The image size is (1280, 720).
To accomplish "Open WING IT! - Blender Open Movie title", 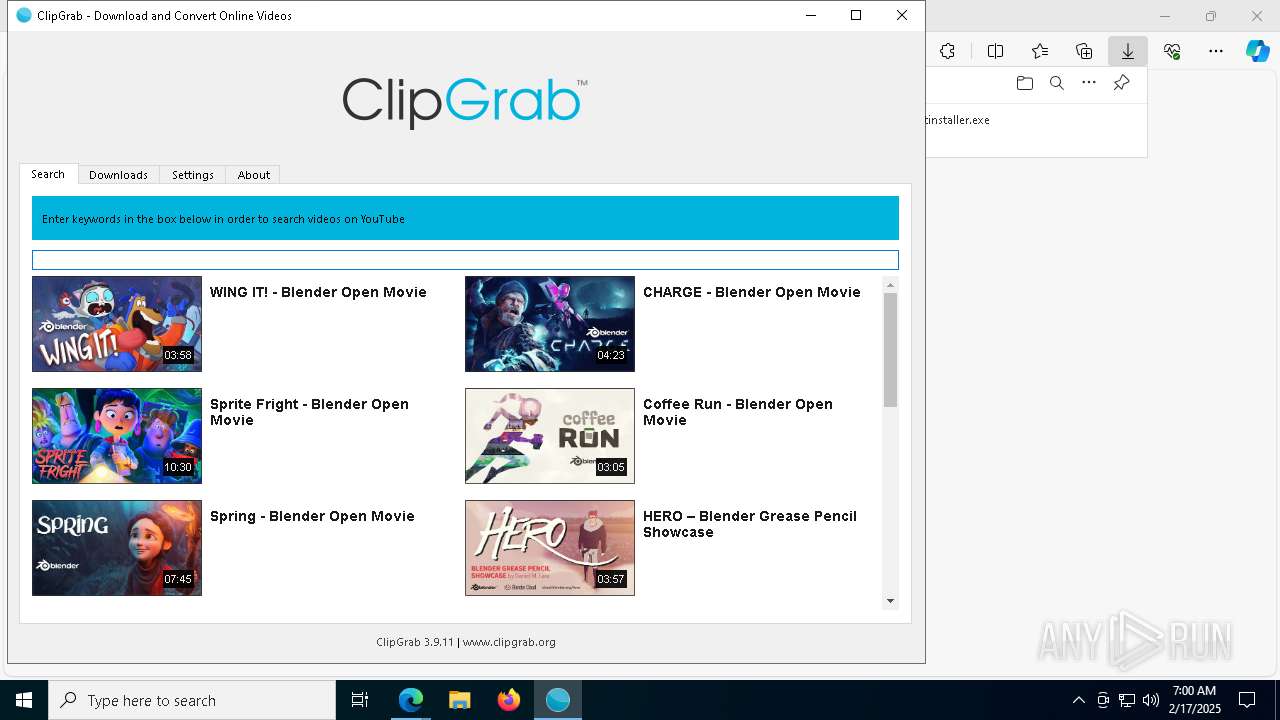I will [x=318, y=292].
